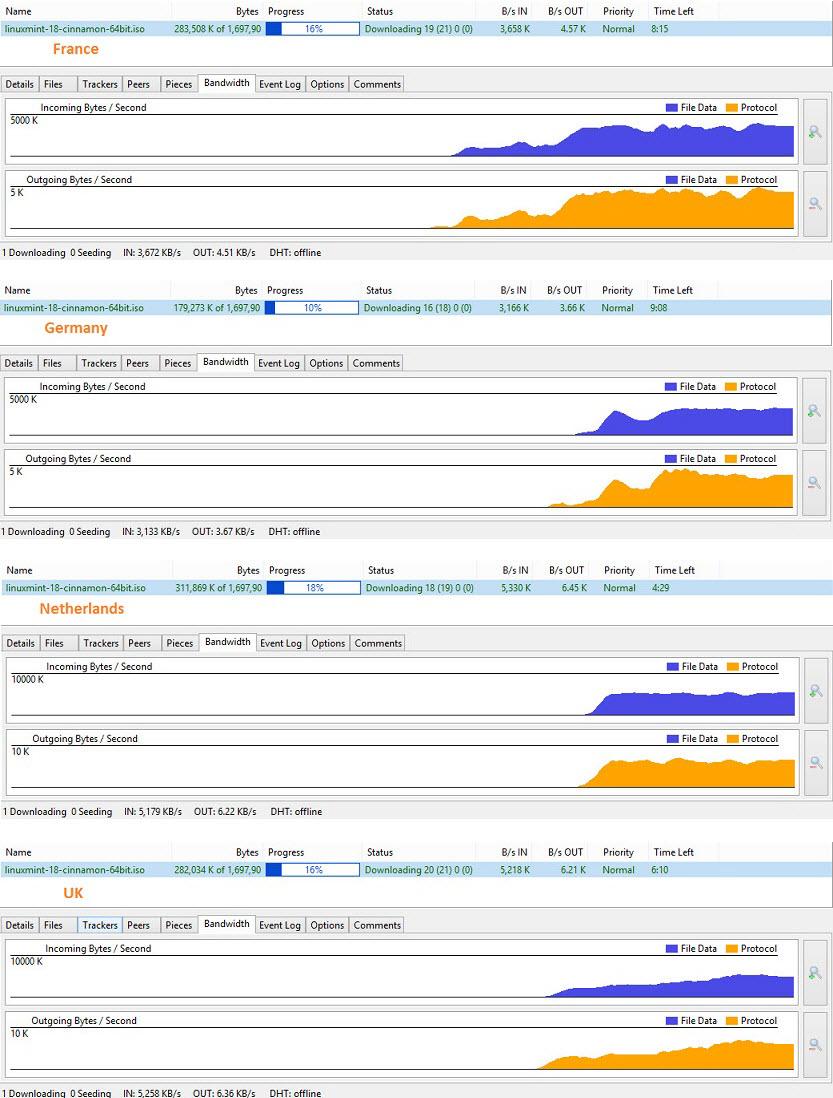Click "DHT: offline" in the Netherlands status bar
The width and height of the screenshot is (833, 1098).
click(296, 812)
